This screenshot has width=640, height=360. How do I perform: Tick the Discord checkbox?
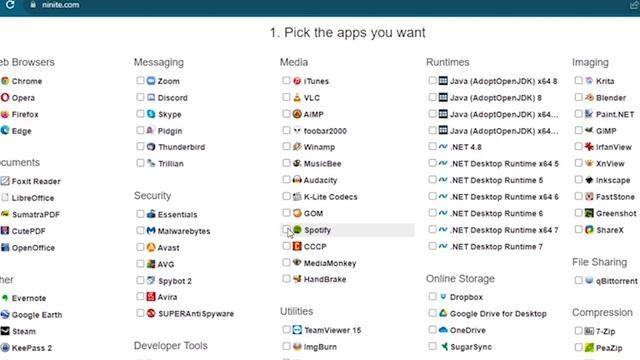[140, 97]
